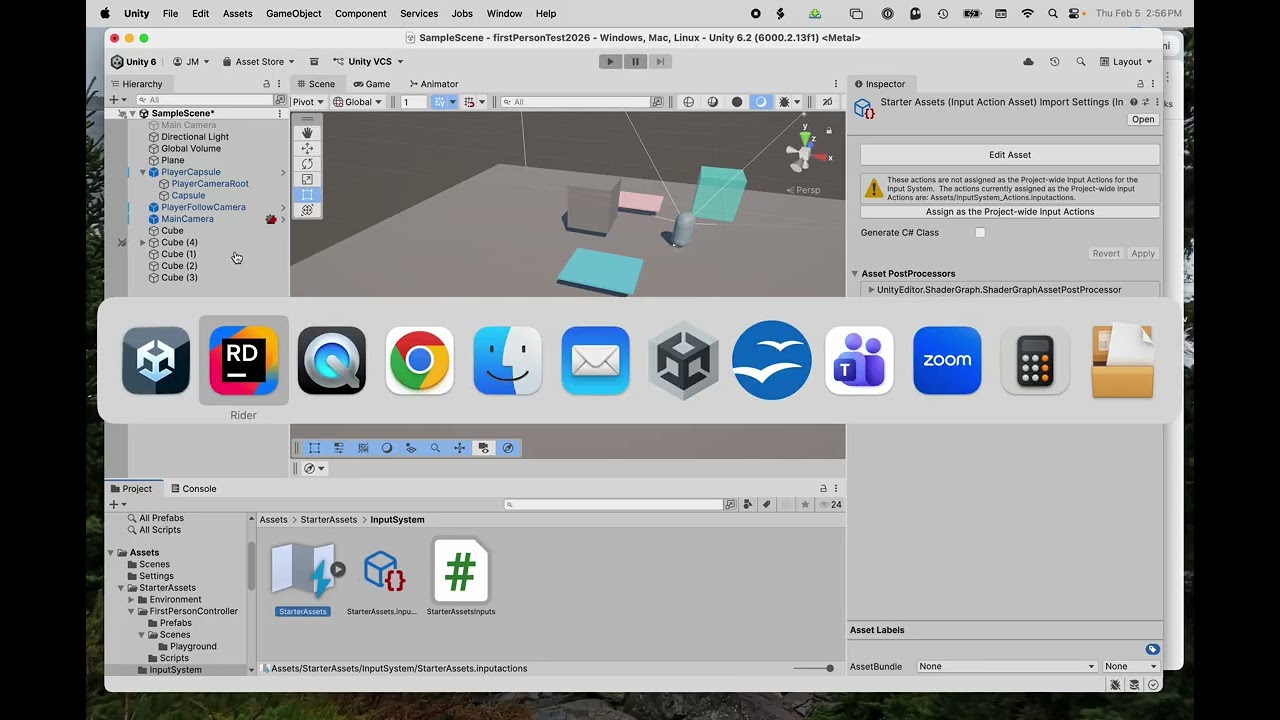Image resolution: width=1280 pixels, height=720 pixels.
Task: Click the toolbar search magnifier icon
Action: tap(1081, 62)
